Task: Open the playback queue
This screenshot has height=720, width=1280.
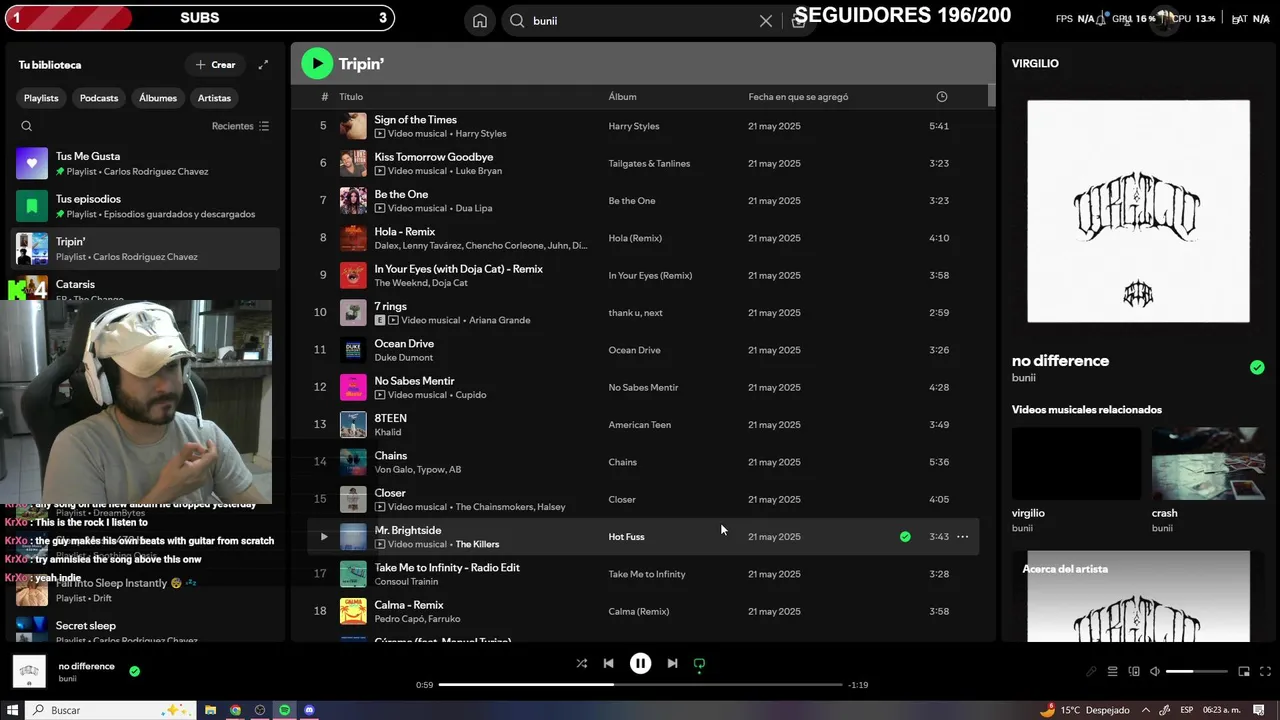Action: pos(1112,671)
